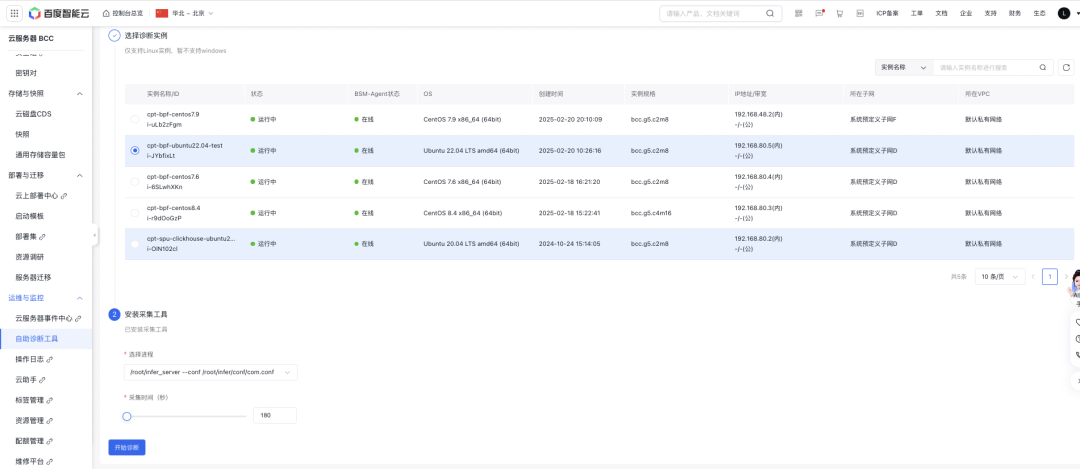Open the 实例名称 search type dropdown

[904, 67]
